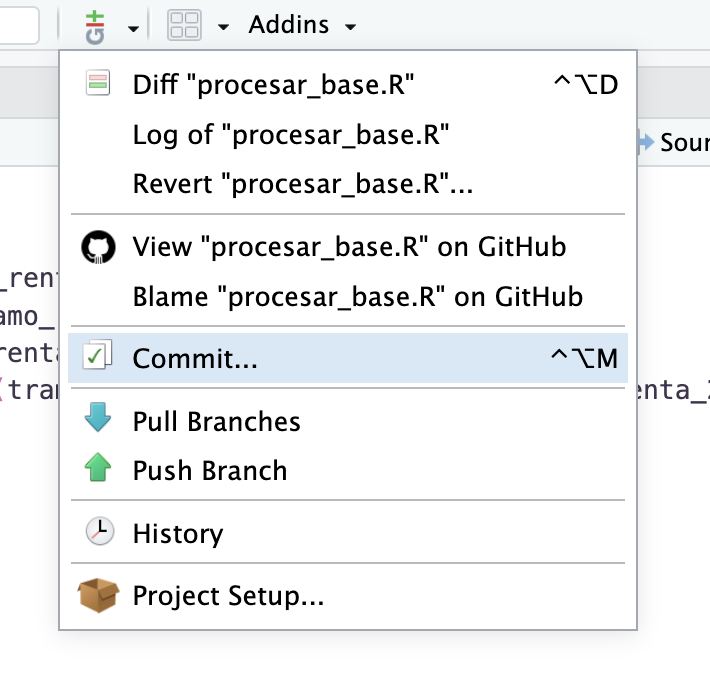
Task: Click the clock icon next to History
Action: point(97,533)
